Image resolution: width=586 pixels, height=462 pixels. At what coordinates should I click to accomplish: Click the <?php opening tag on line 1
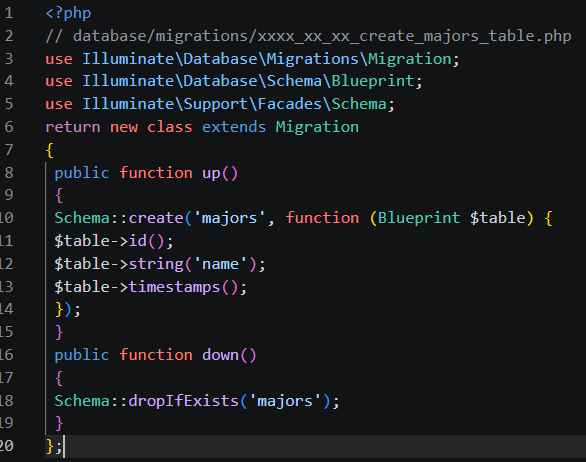(68, 13)
